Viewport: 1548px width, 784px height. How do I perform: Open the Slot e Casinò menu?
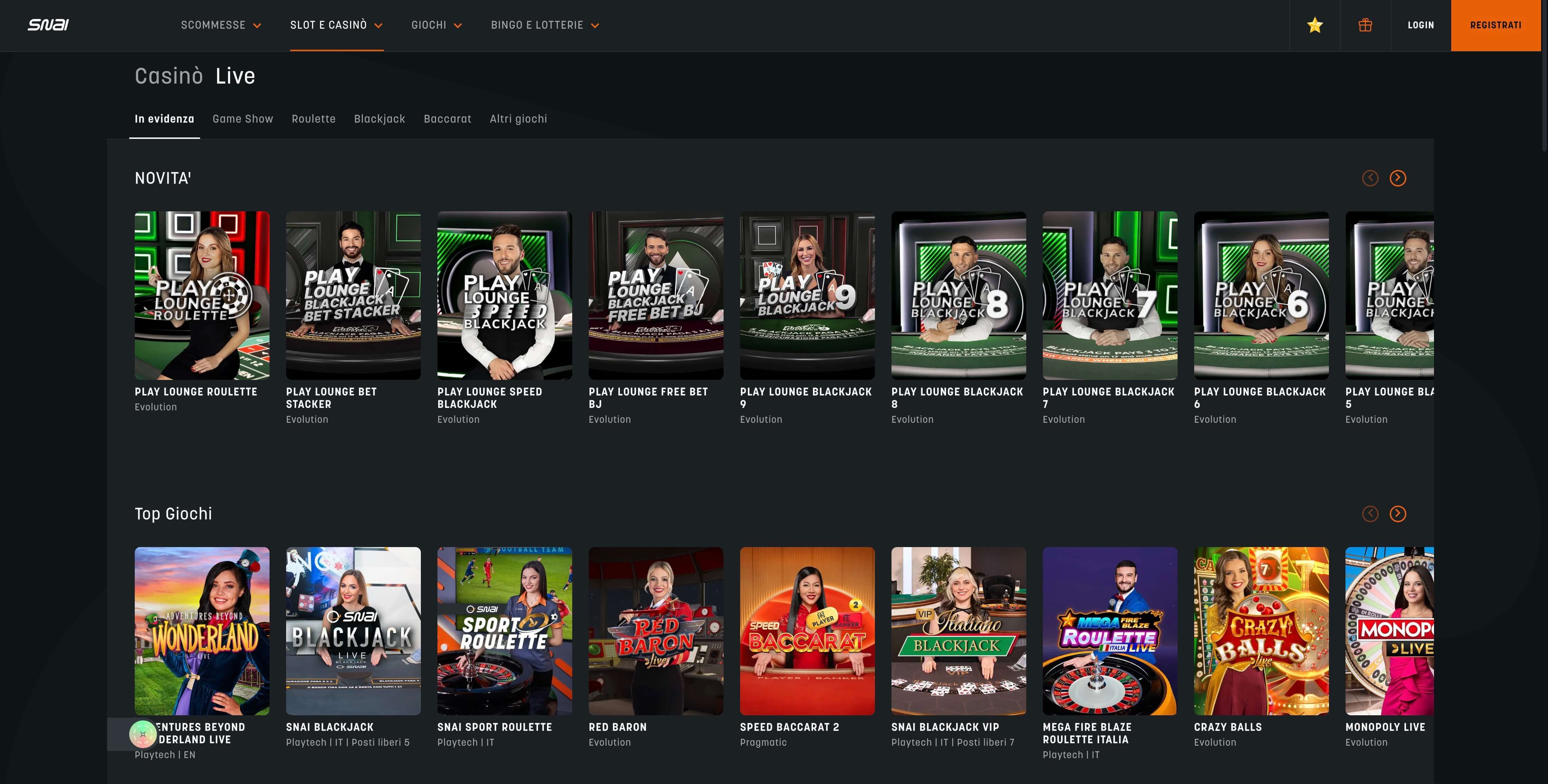[x=336, y=25]
